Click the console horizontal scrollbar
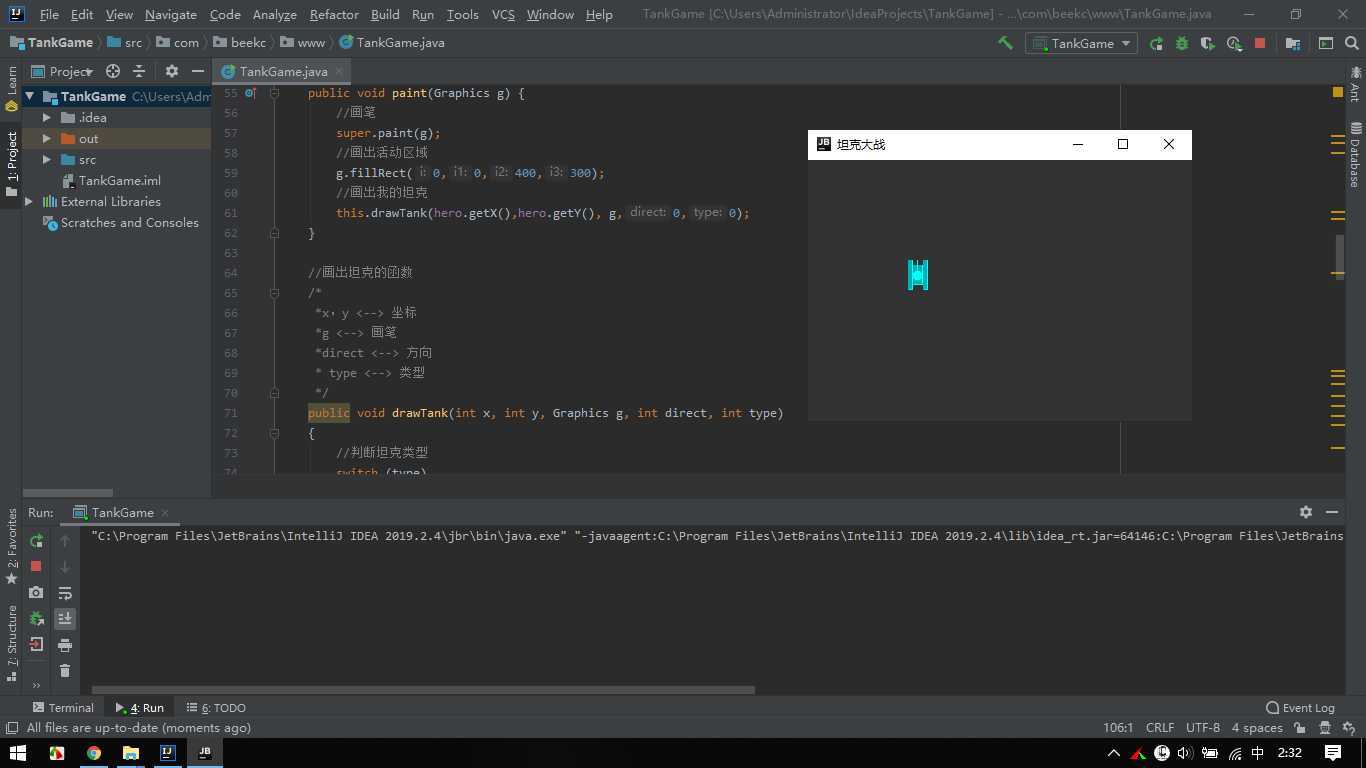The width and height of the screenshot is (1366, 768). pos(423,689)
